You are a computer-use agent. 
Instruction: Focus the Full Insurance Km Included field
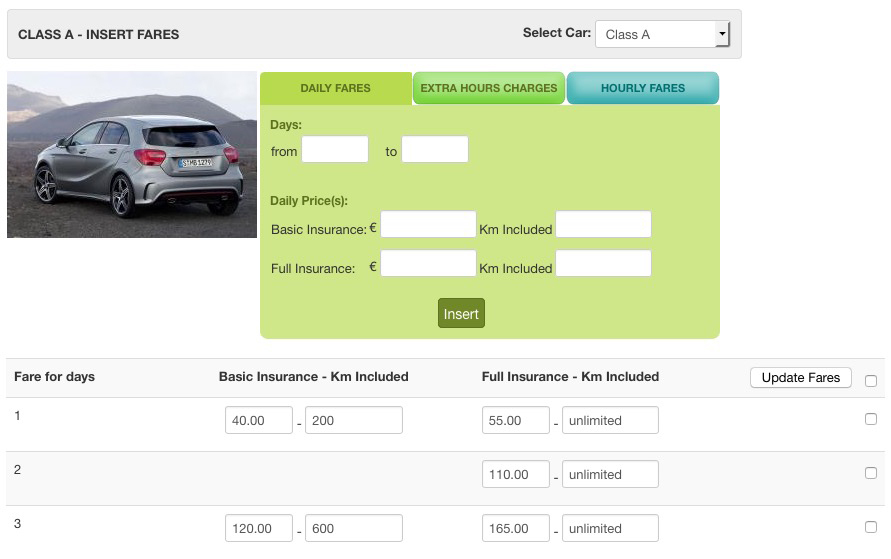coord(603,263)
